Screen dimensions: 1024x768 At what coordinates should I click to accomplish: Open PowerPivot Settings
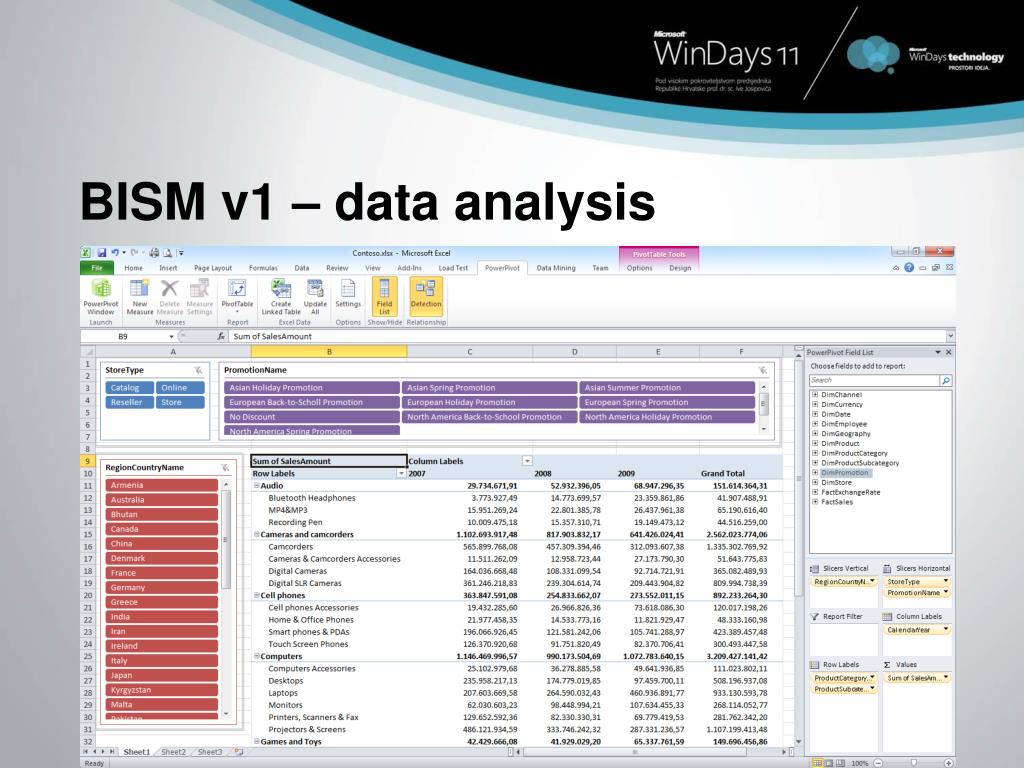[x=348, y=295]
